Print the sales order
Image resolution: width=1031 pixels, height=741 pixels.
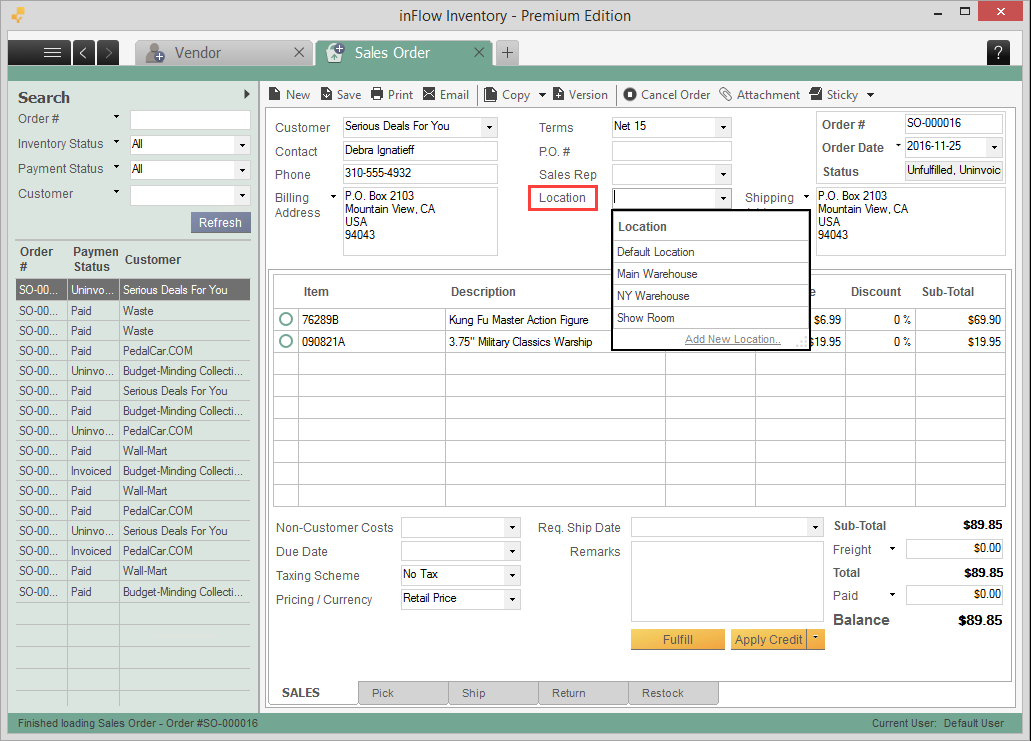pyautogui.click(x=392, y=95)
